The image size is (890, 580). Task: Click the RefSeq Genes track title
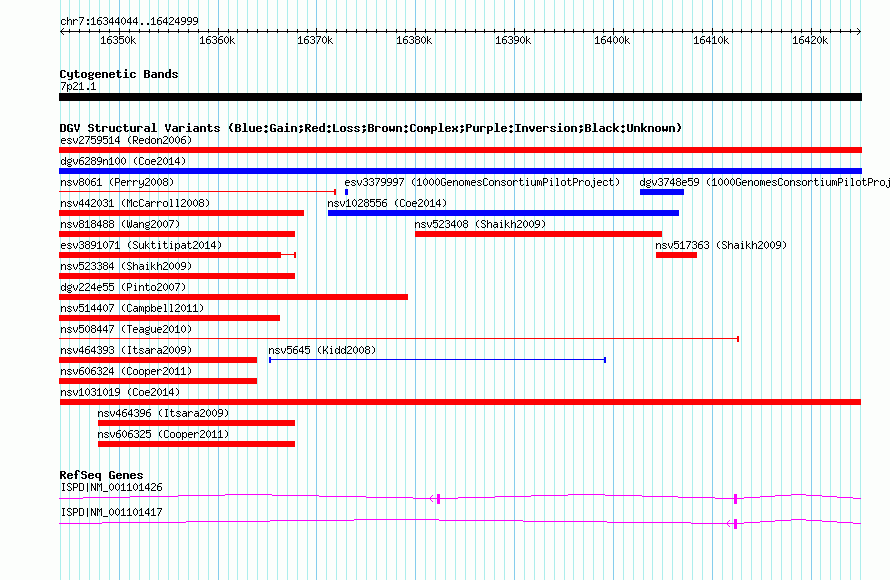coord(101,475)
